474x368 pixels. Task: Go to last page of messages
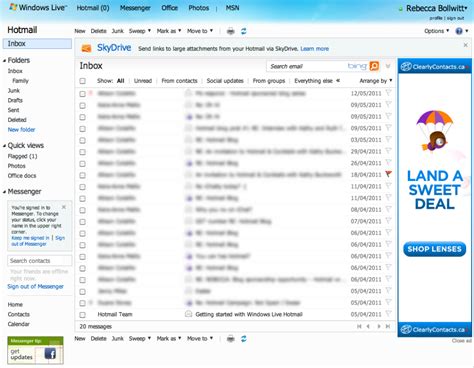[x=388, y=326]
